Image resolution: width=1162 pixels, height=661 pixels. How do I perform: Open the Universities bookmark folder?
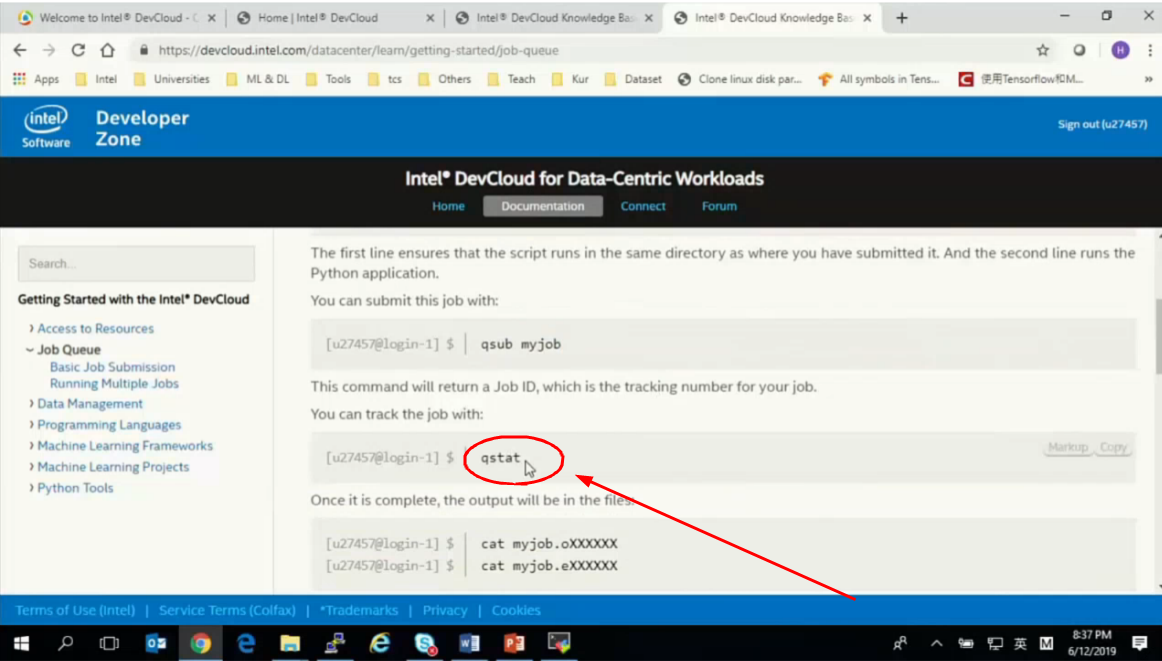click(172, 79)
